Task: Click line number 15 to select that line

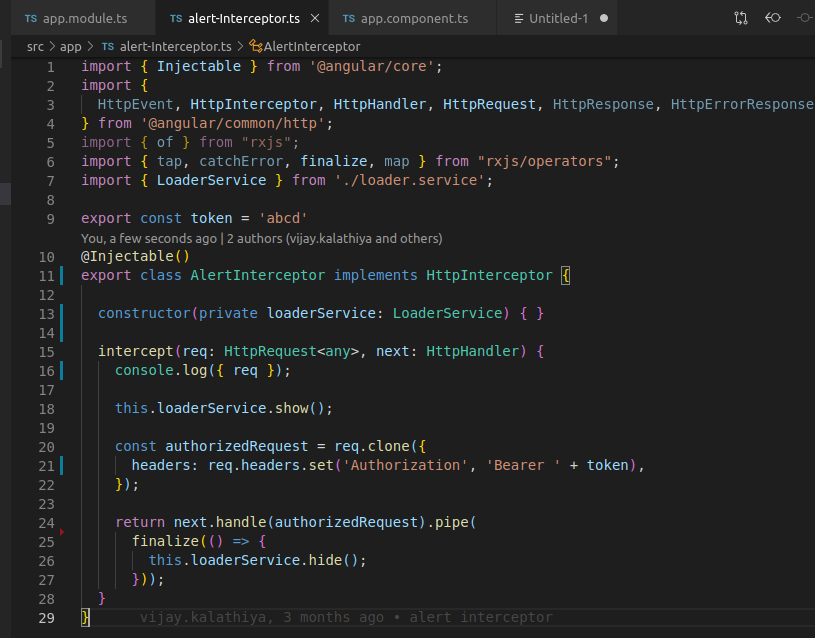Action: pos(46,352)
